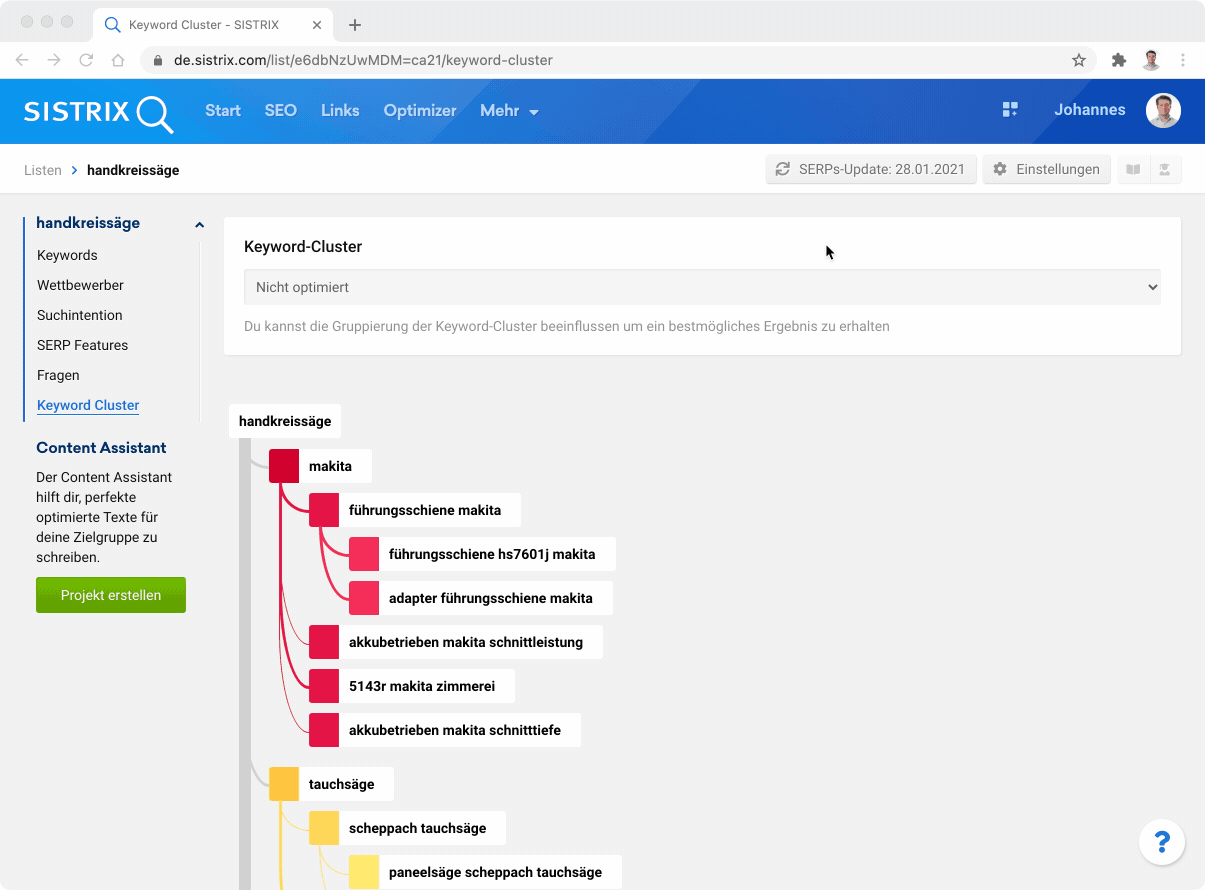Viewport: 1205px width, 890px height.
Task: Click the red makita cluster color square
Action: point(284,466)
